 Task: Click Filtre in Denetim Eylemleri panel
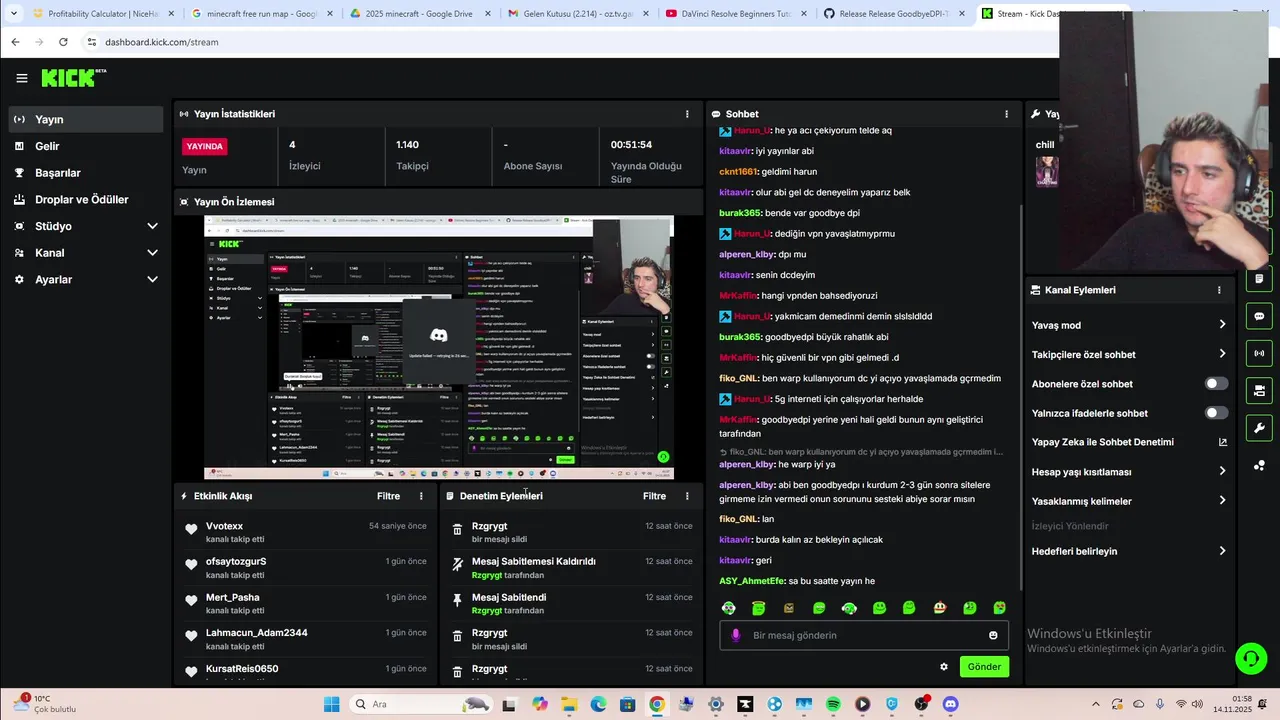pyautogui.click(x=654, y=496)
